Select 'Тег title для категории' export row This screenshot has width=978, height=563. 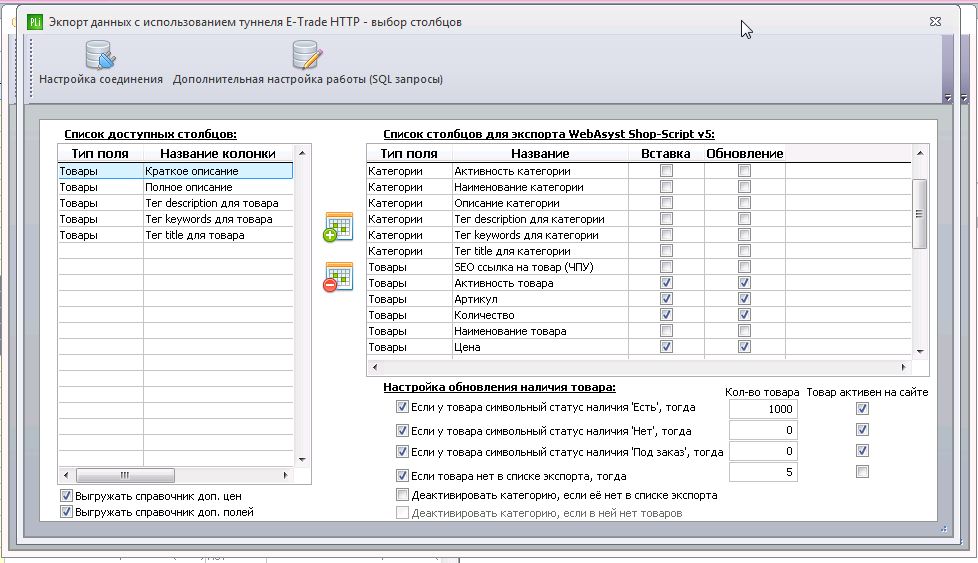(639, 251)
